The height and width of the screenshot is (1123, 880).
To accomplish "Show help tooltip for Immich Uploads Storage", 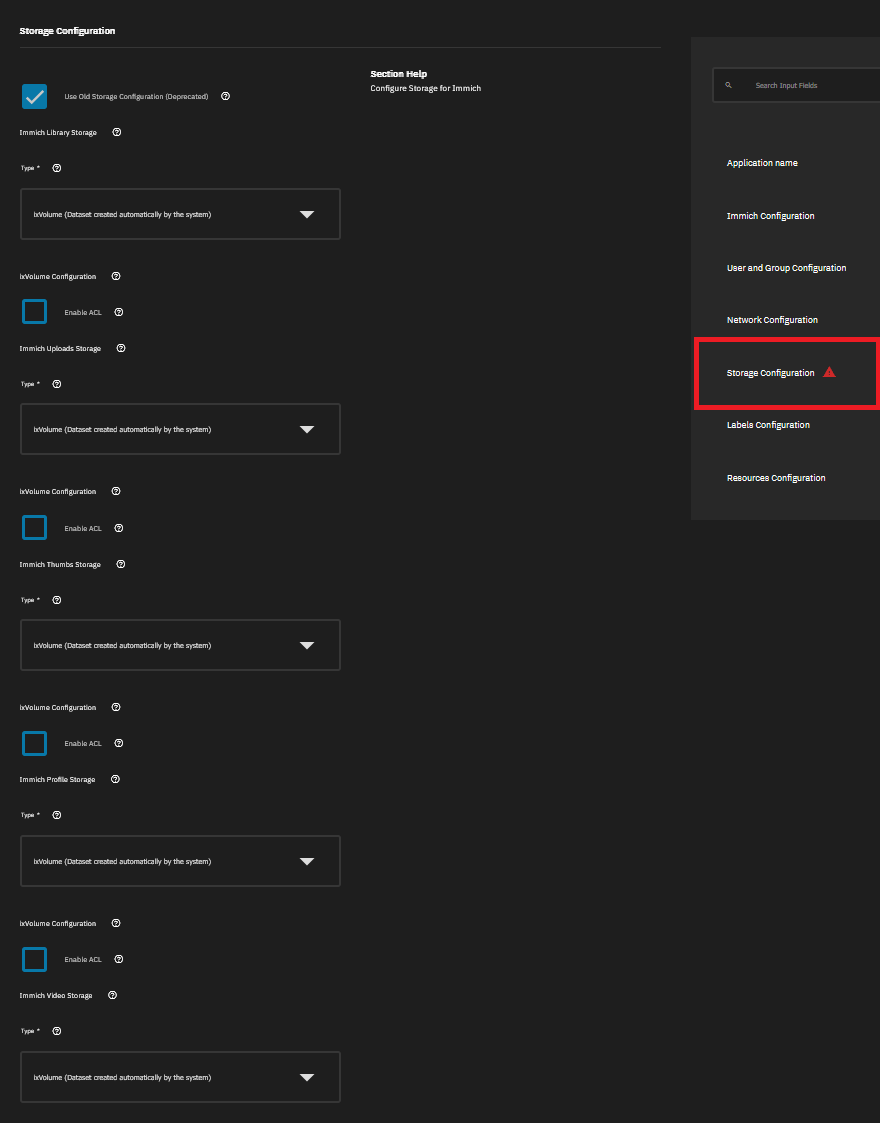I will click(121, 348).
